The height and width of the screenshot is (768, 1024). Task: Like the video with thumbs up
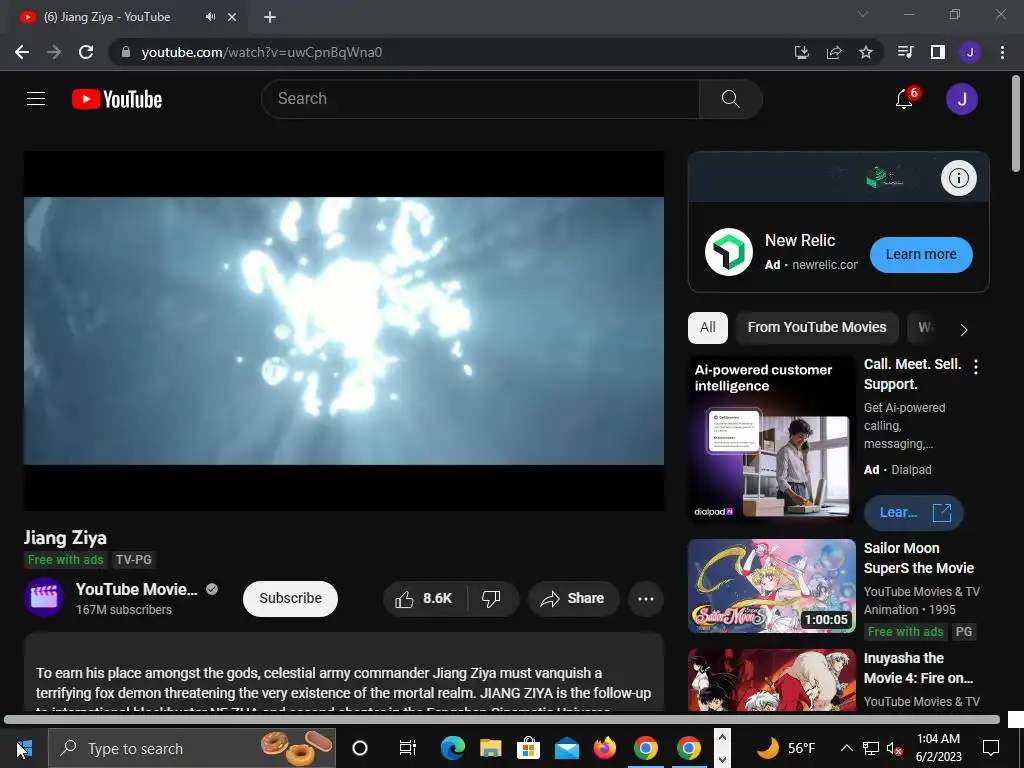click(x=424, y=598)
